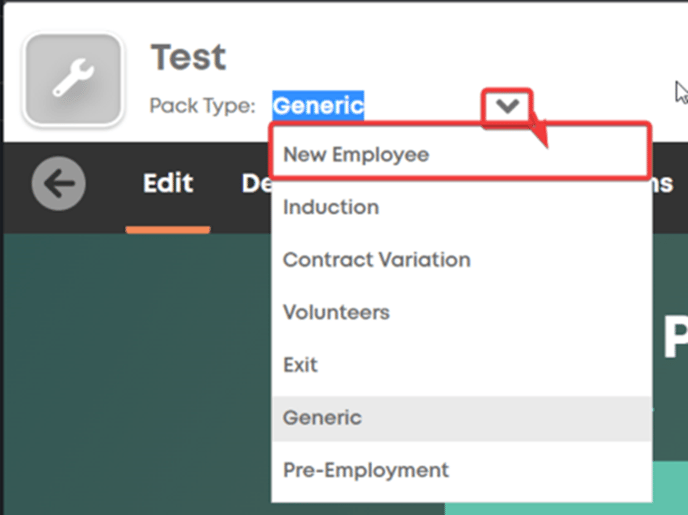Click the large white P heading
This screenshot has height=515, width=688.
click(675, 337)
